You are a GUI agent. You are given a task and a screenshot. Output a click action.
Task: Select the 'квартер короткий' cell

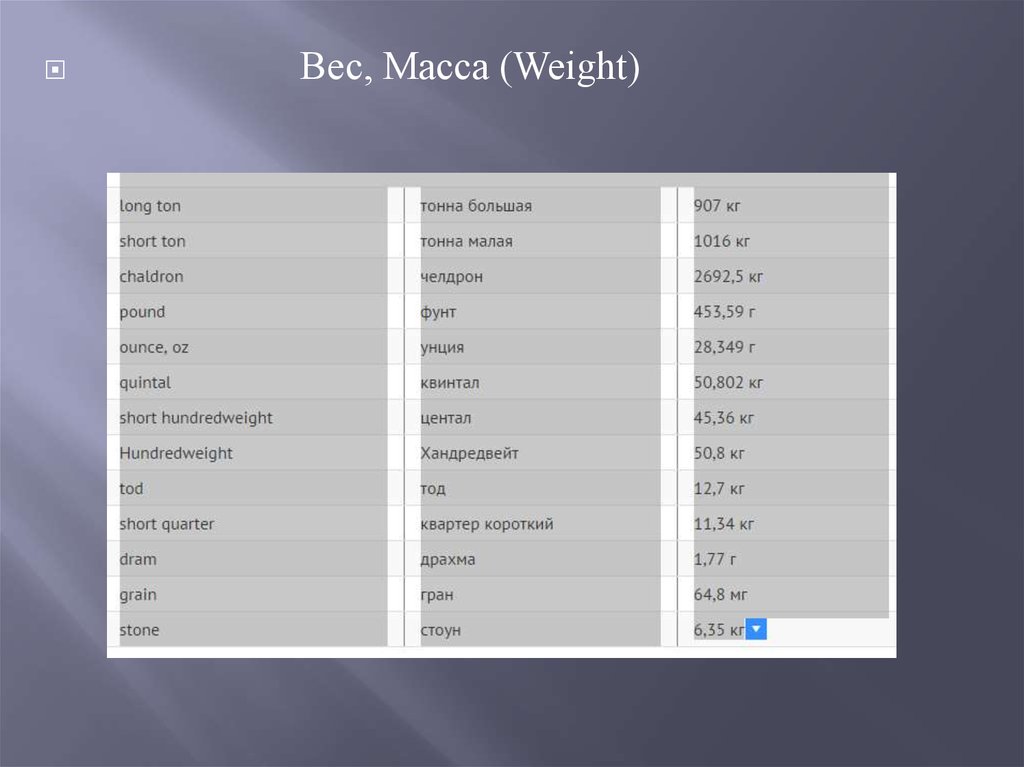[487, 524]
